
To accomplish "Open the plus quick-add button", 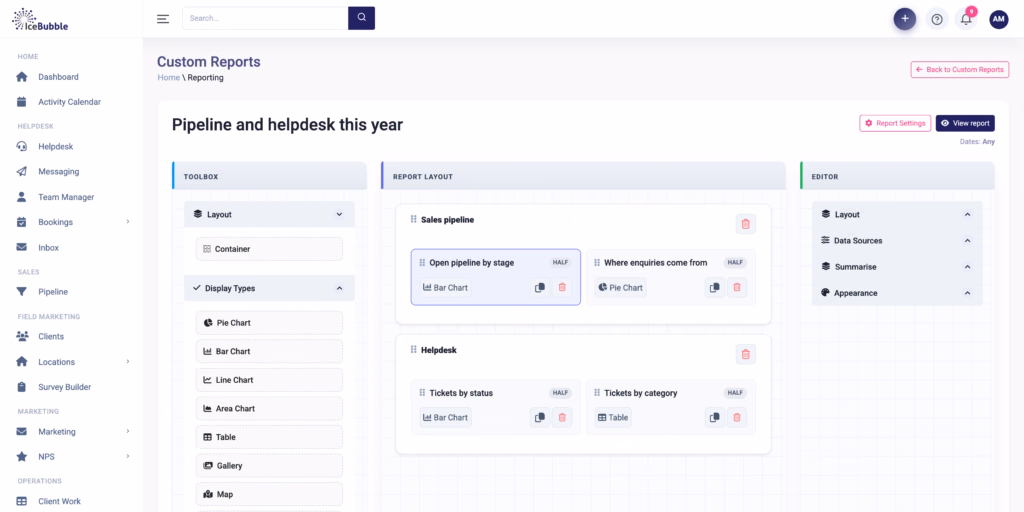I will click(904, 19).
